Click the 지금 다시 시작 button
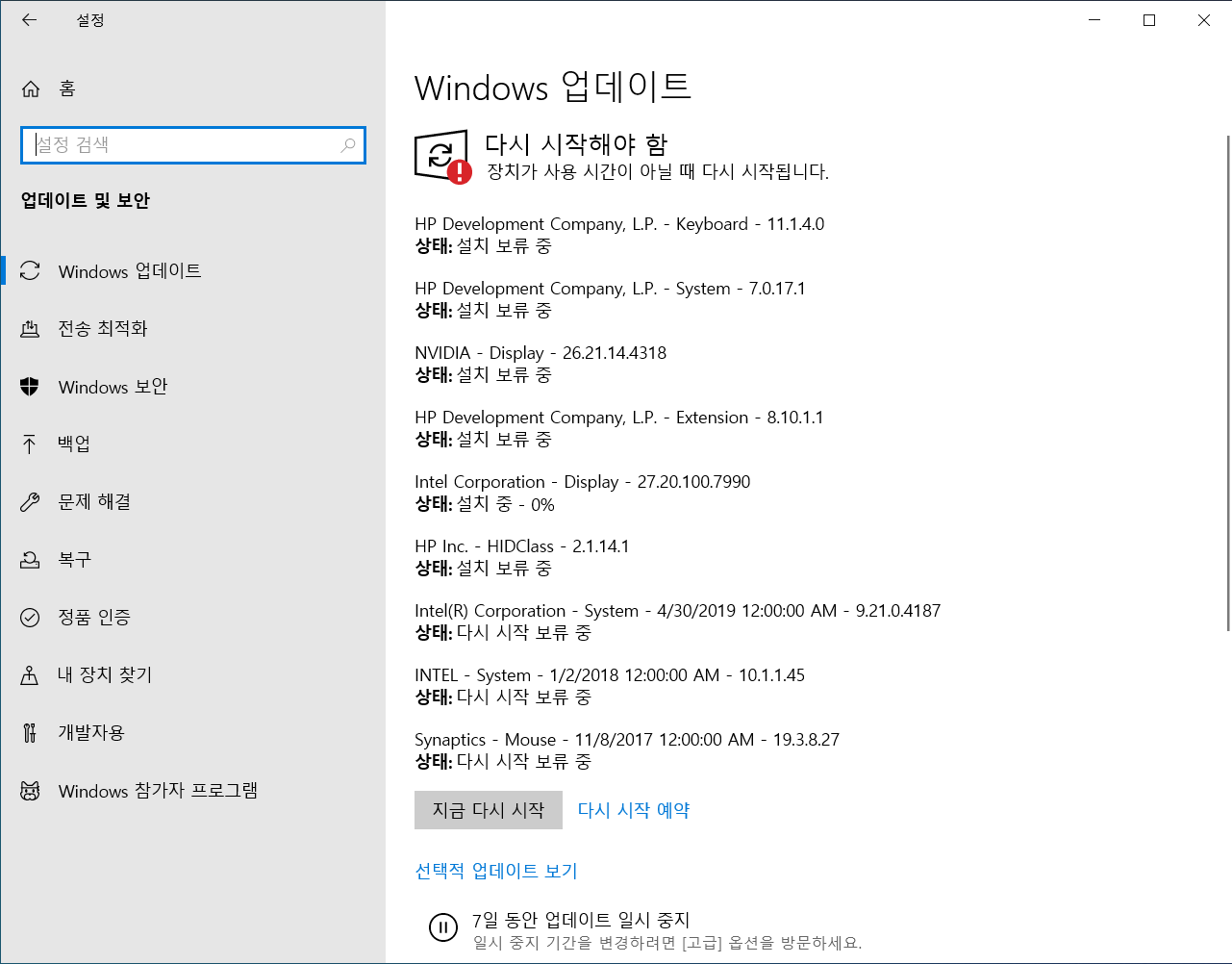 point(489,810)
